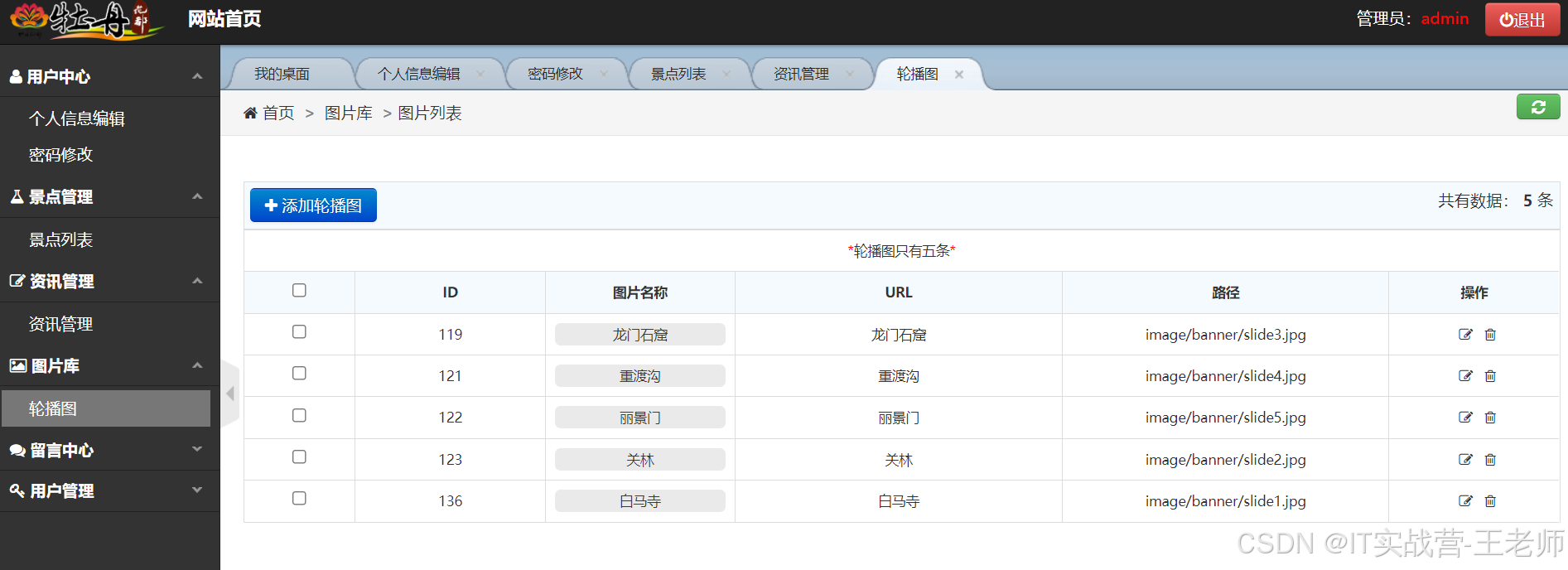
Task: Edit the 白马寺 entry, ID 136
Action: click(x=1465, y=501)
